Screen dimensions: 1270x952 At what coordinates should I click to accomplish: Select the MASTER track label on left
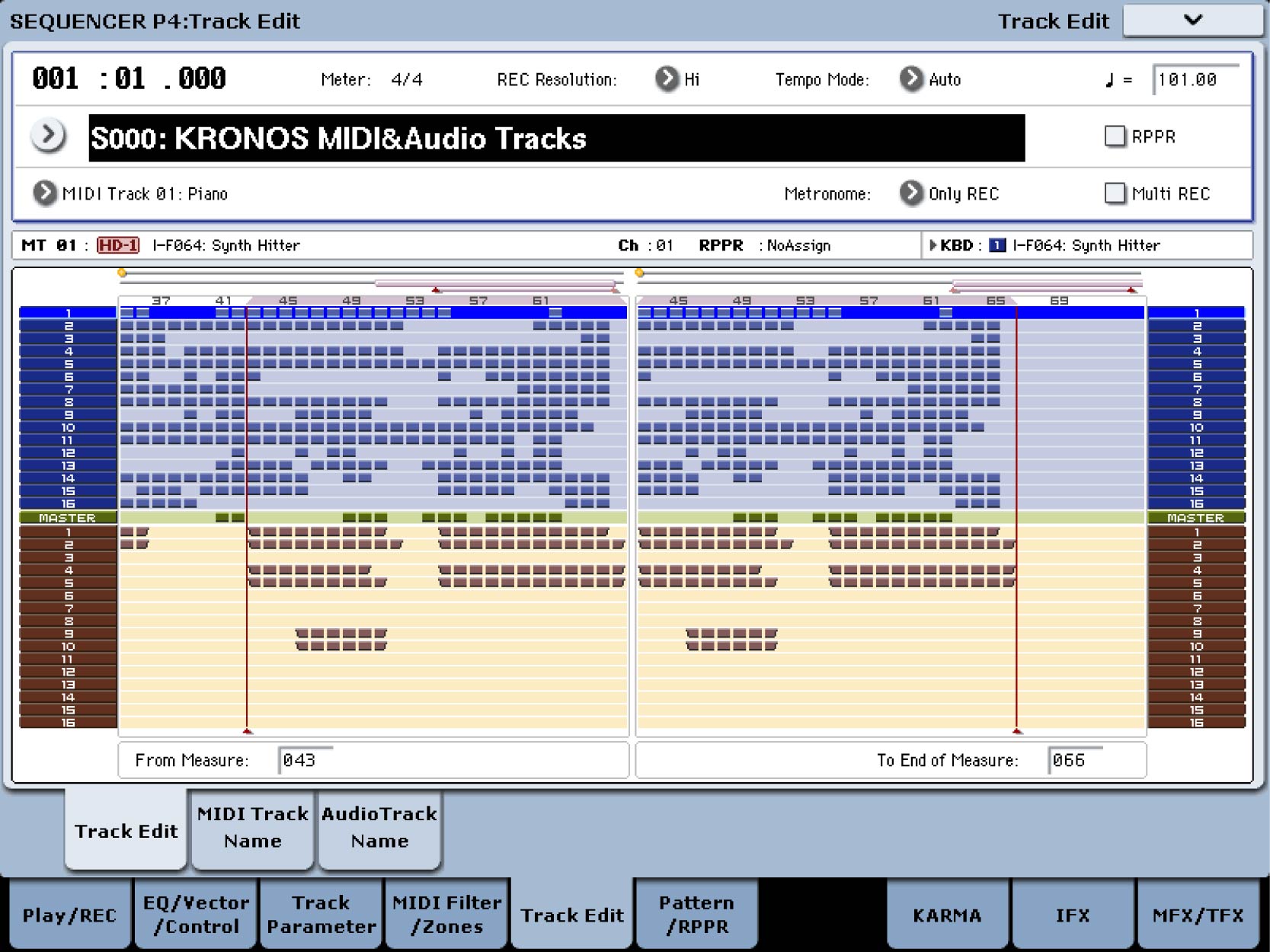click(68, 518)
